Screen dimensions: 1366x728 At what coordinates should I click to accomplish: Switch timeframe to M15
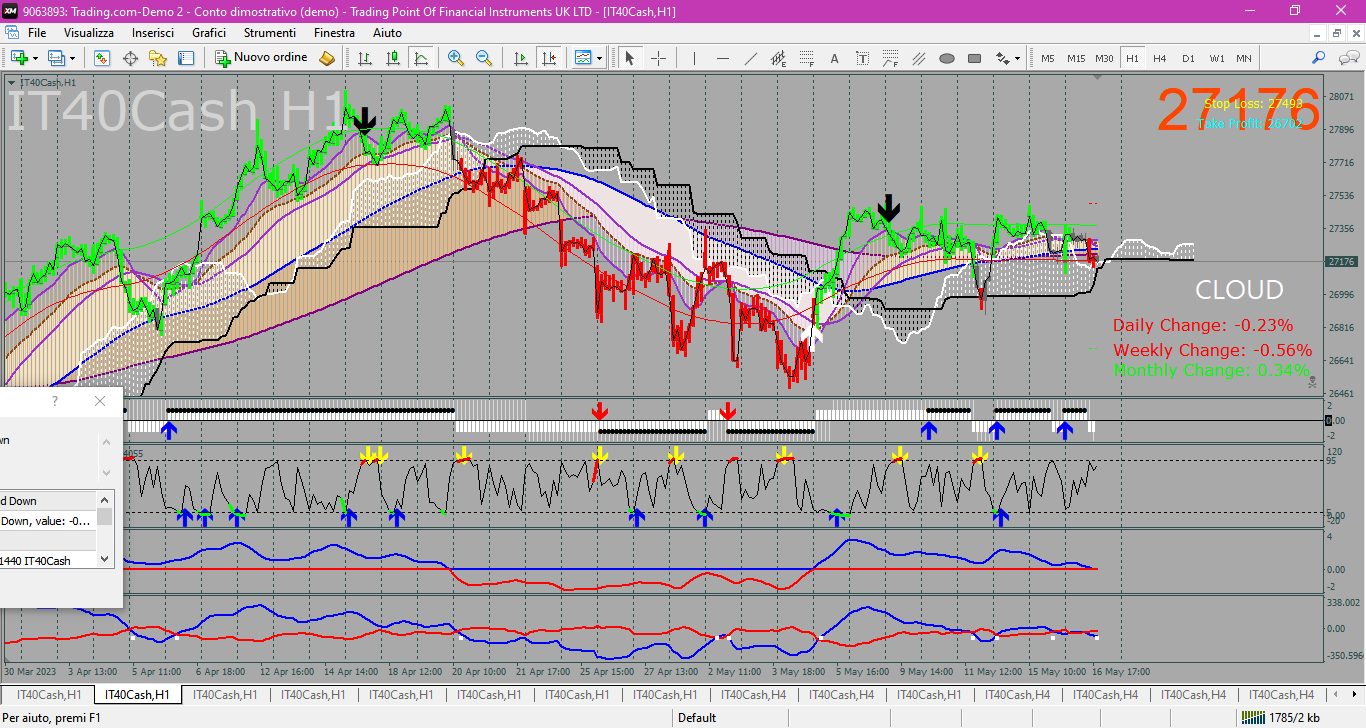tap(1076, 58)
